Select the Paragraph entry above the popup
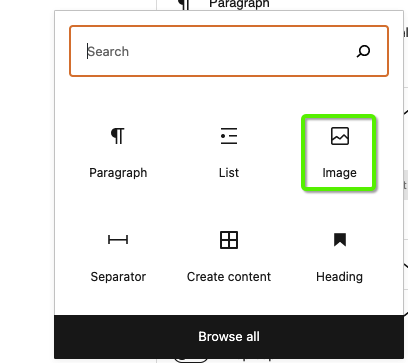The image size is (408, 363). [239, 4]
